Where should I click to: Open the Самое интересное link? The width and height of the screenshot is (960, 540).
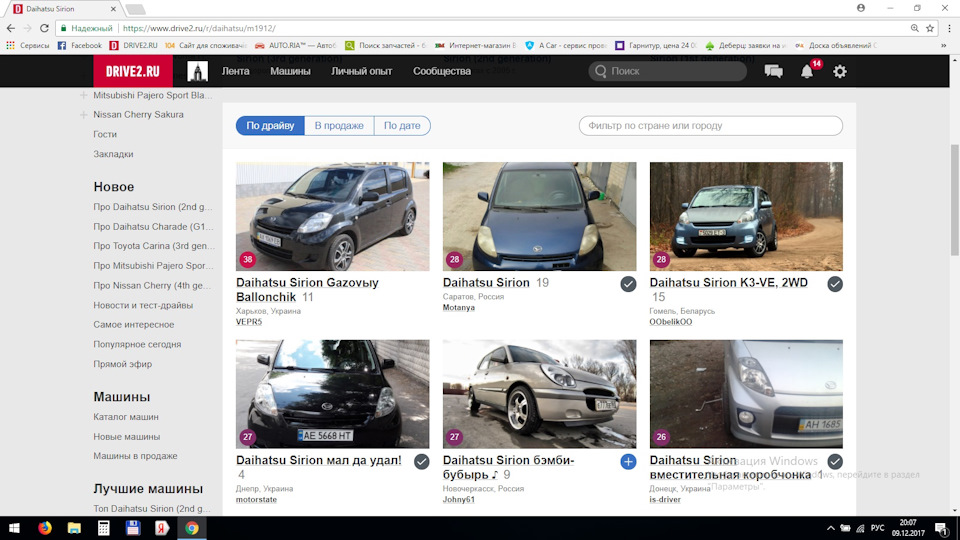[133, 324]
